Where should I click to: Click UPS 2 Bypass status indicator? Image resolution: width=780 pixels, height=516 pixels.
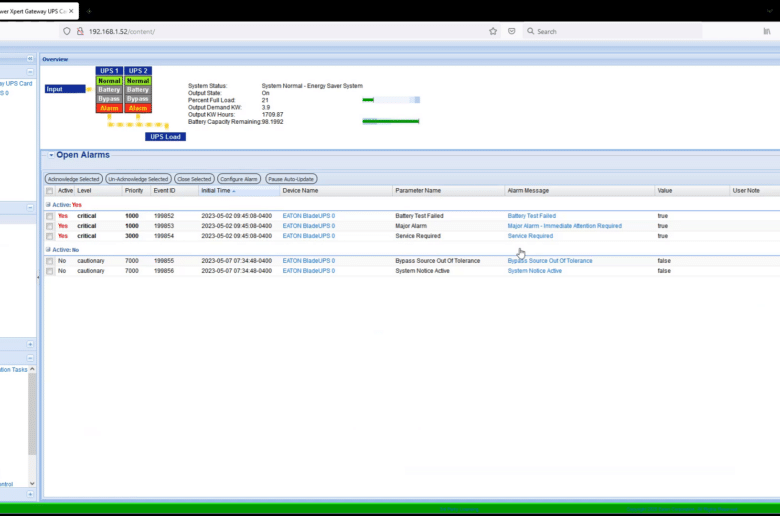tap(138, 99)
